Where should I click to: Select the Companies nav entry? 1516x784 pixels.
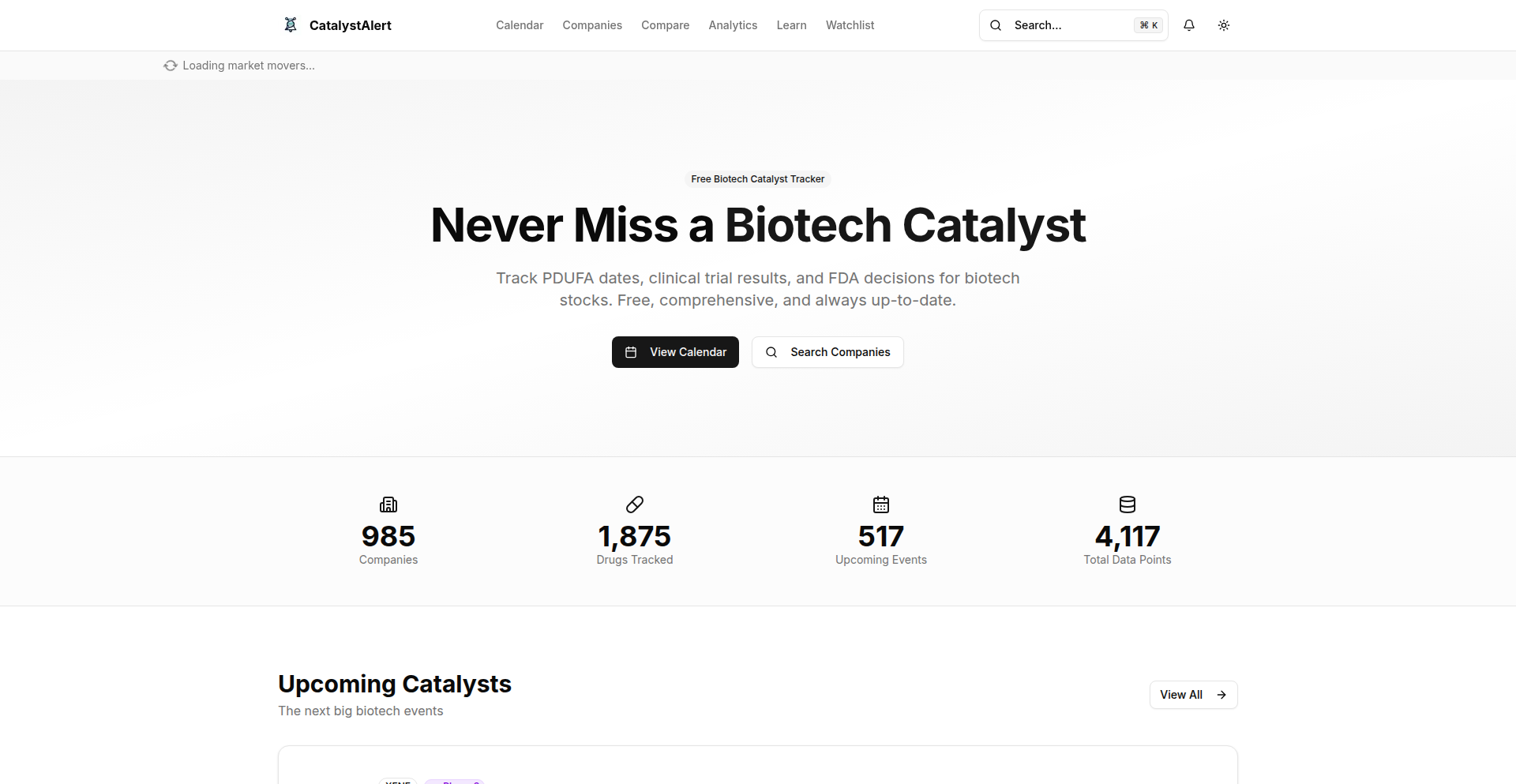point(592,24)
